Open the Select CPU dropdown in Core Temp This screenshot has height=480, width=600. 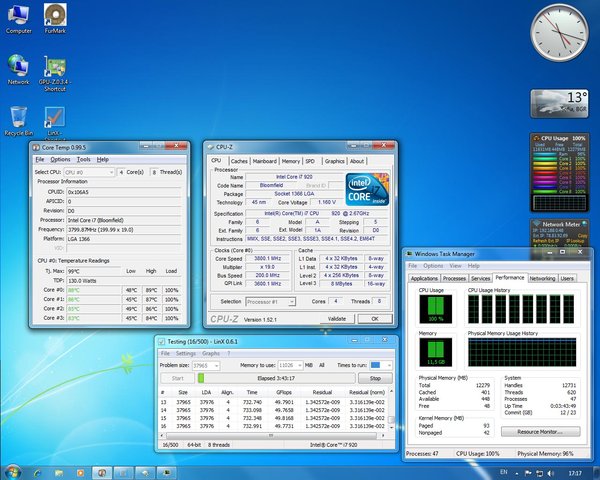pos(89,172)
